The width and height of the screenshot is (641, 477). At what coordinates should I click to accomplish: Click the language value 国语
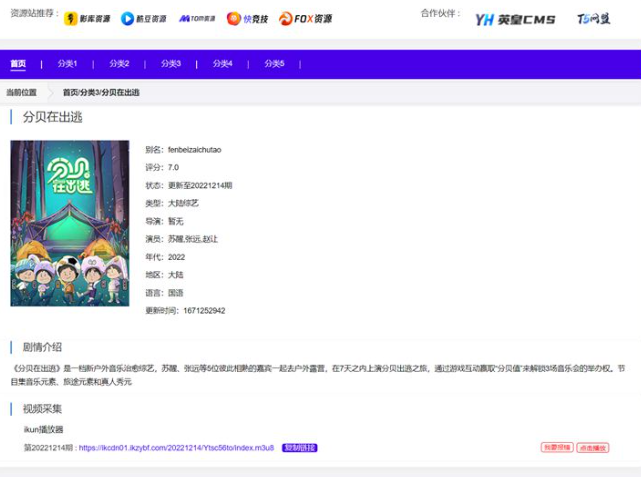tap(176, 293)
